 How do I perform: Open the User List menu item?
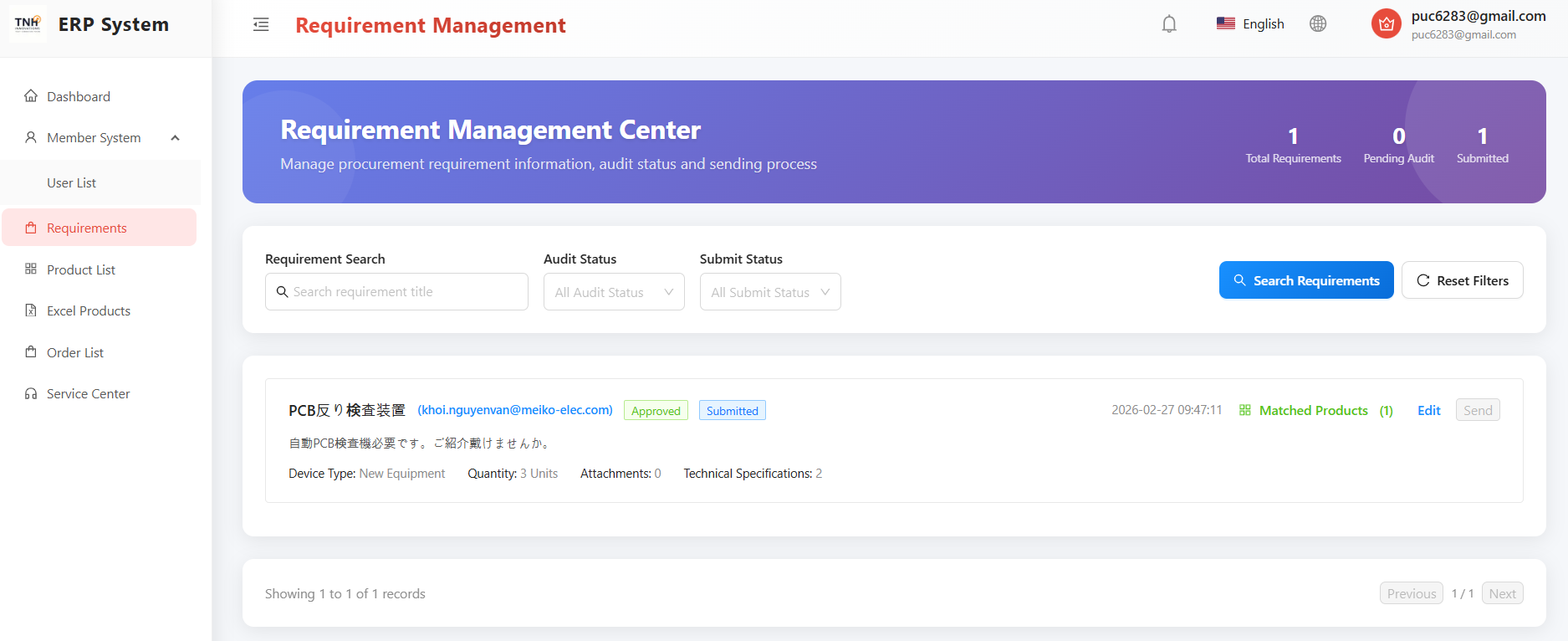click(100, 182)
